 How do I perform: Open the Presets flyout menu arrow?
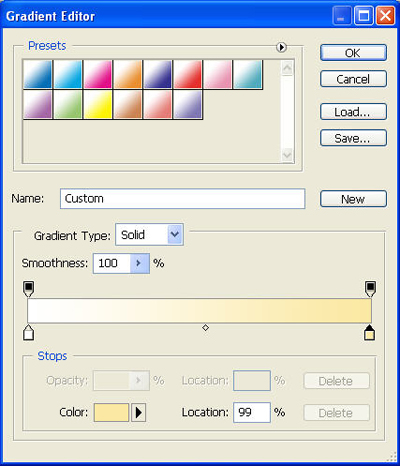[281, 47]
